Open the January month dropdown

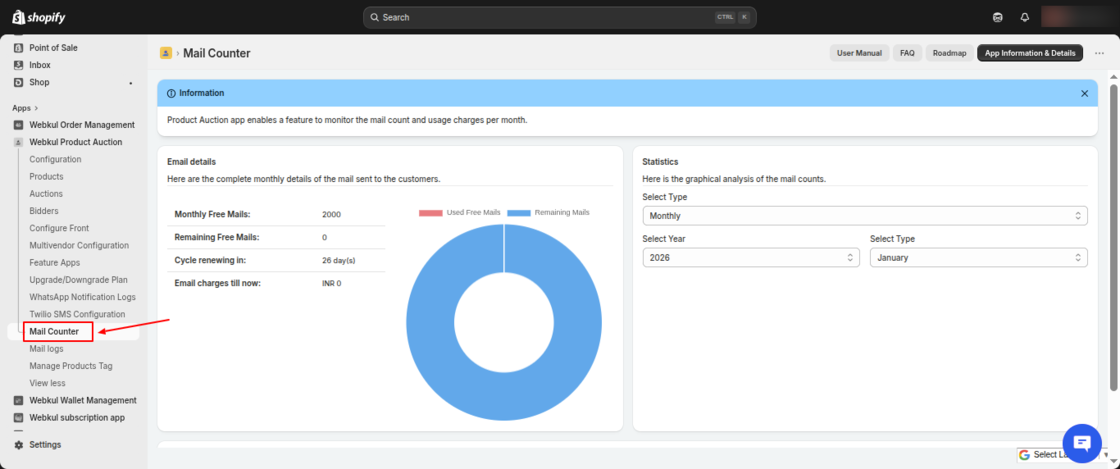click(979, 258)
